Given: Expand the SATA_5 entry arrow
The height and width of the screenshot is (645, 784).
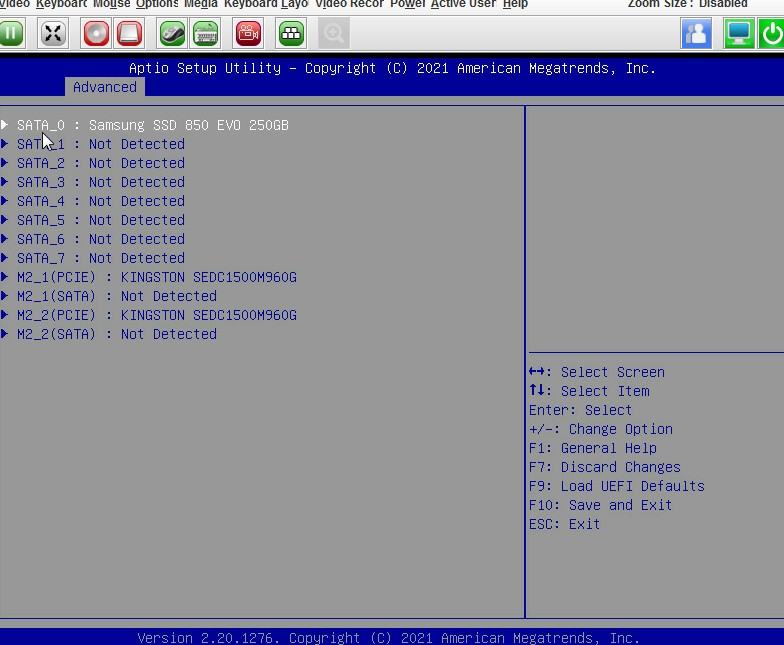Looking at the screenshot, I should pos(4,220).
